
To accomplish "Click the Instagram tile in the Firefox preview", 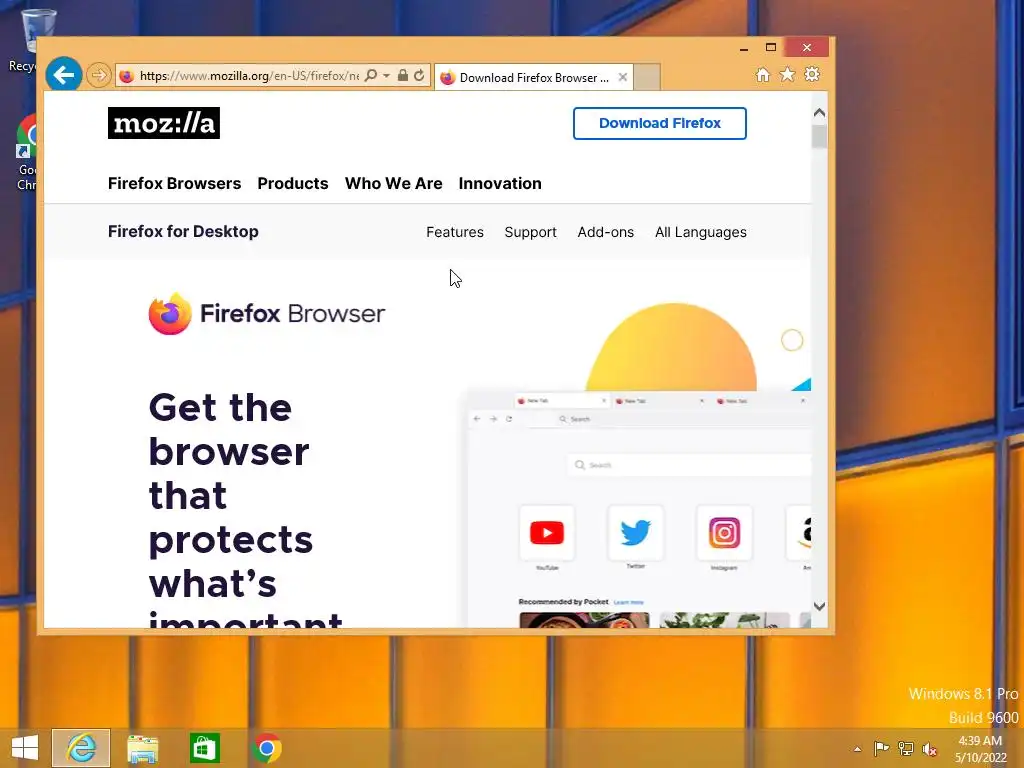I will pyautogui.click(x=724, y=533).
